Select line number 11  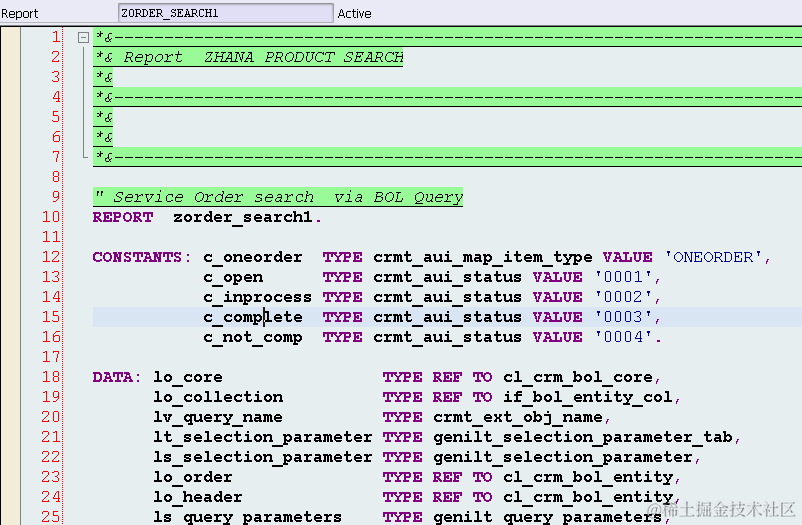click(51, 237)
